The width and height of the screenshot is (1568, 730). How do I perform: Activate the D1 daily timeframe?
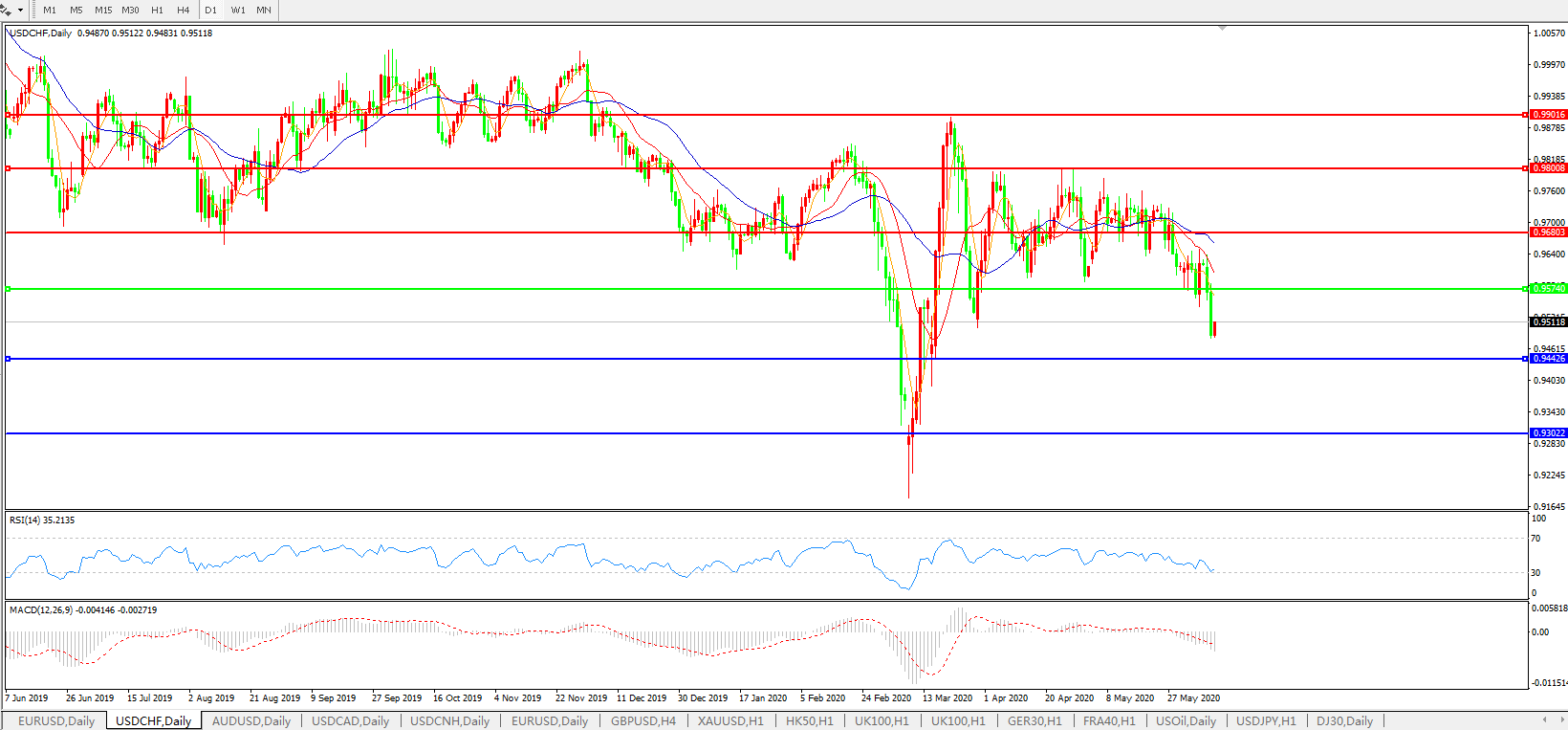tap(211, 11)
